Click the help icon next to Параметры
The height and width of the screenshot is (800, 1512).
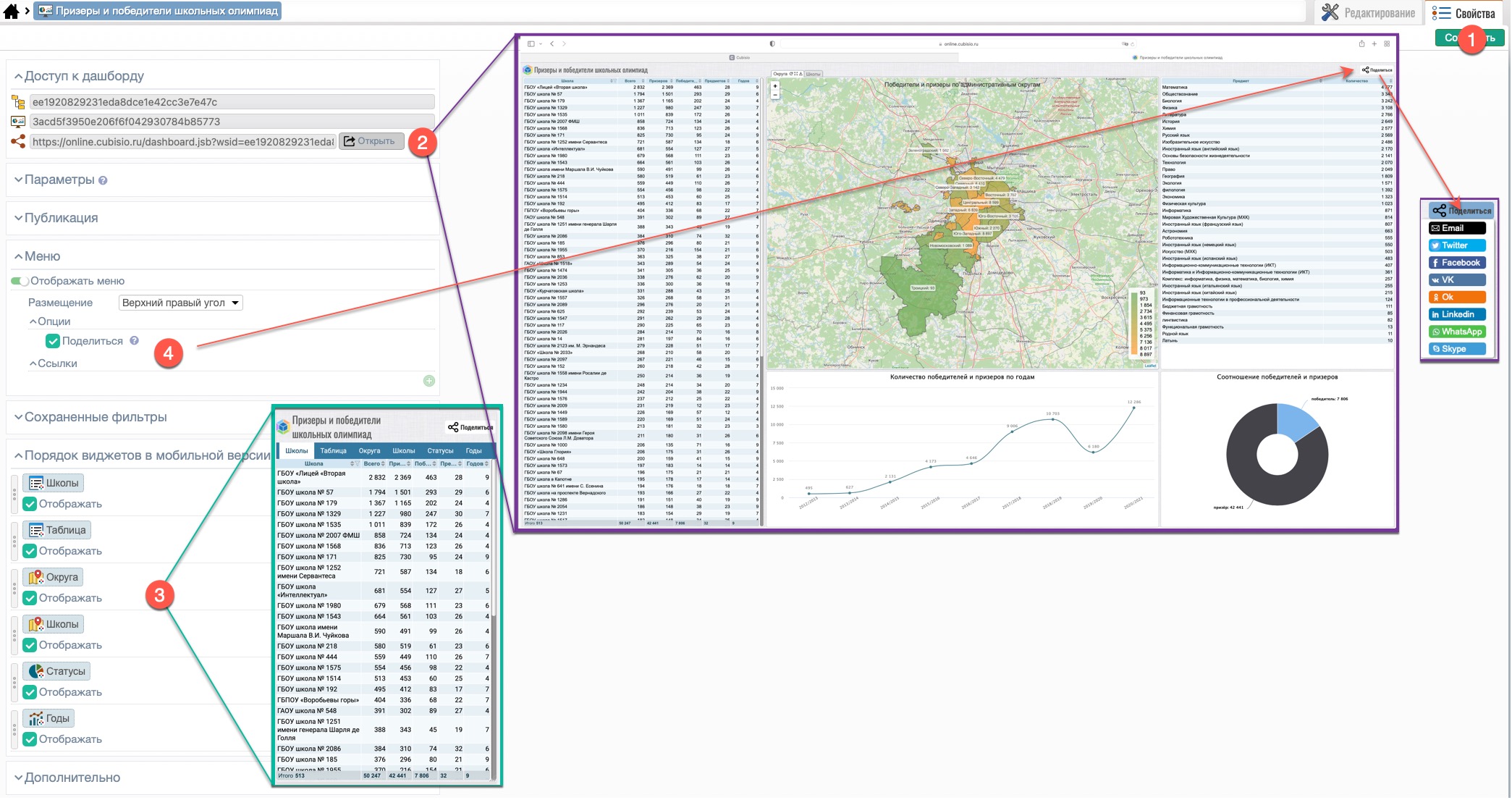103,180
